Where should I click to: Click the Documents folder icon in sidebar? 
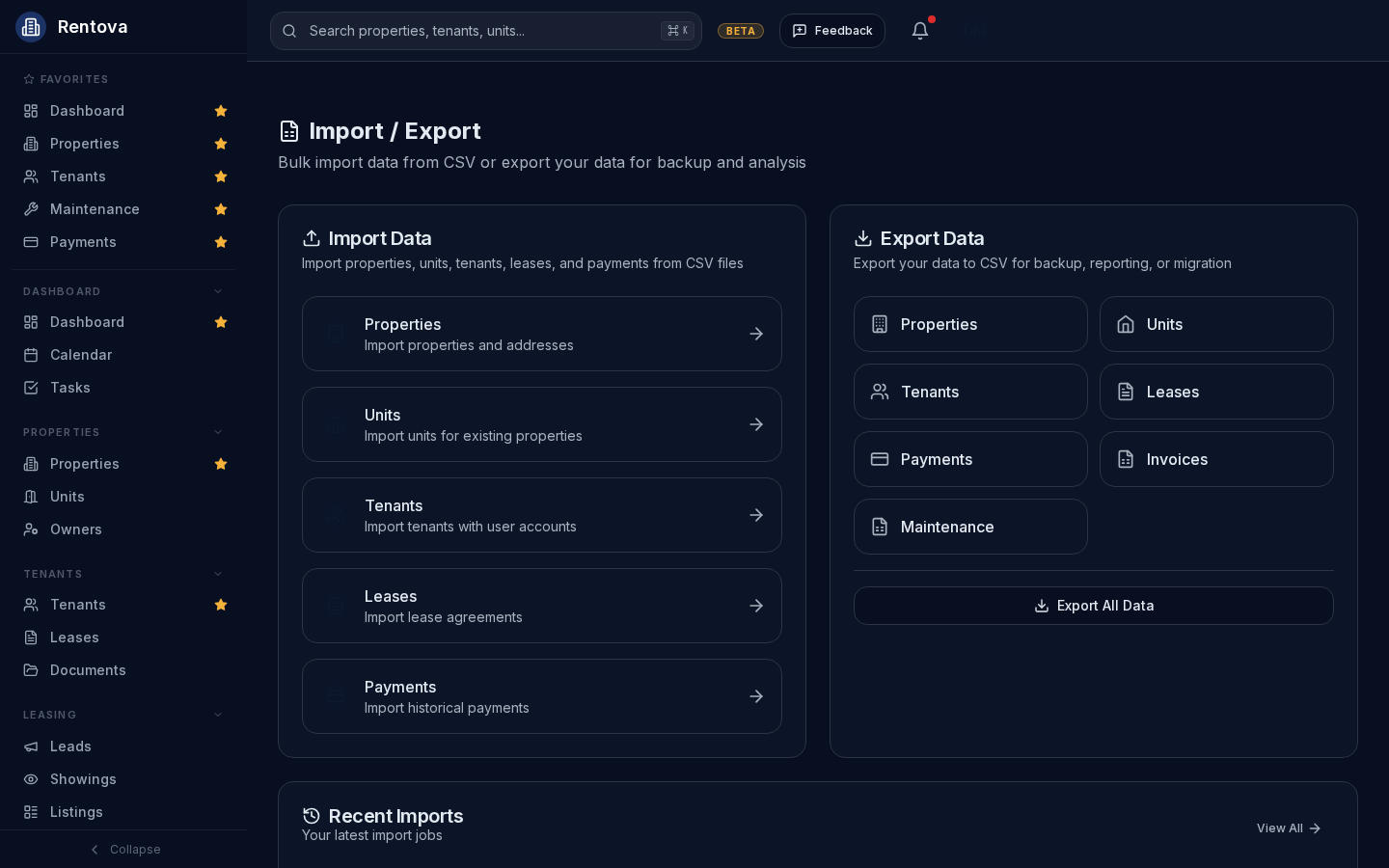tap(31, 670)
